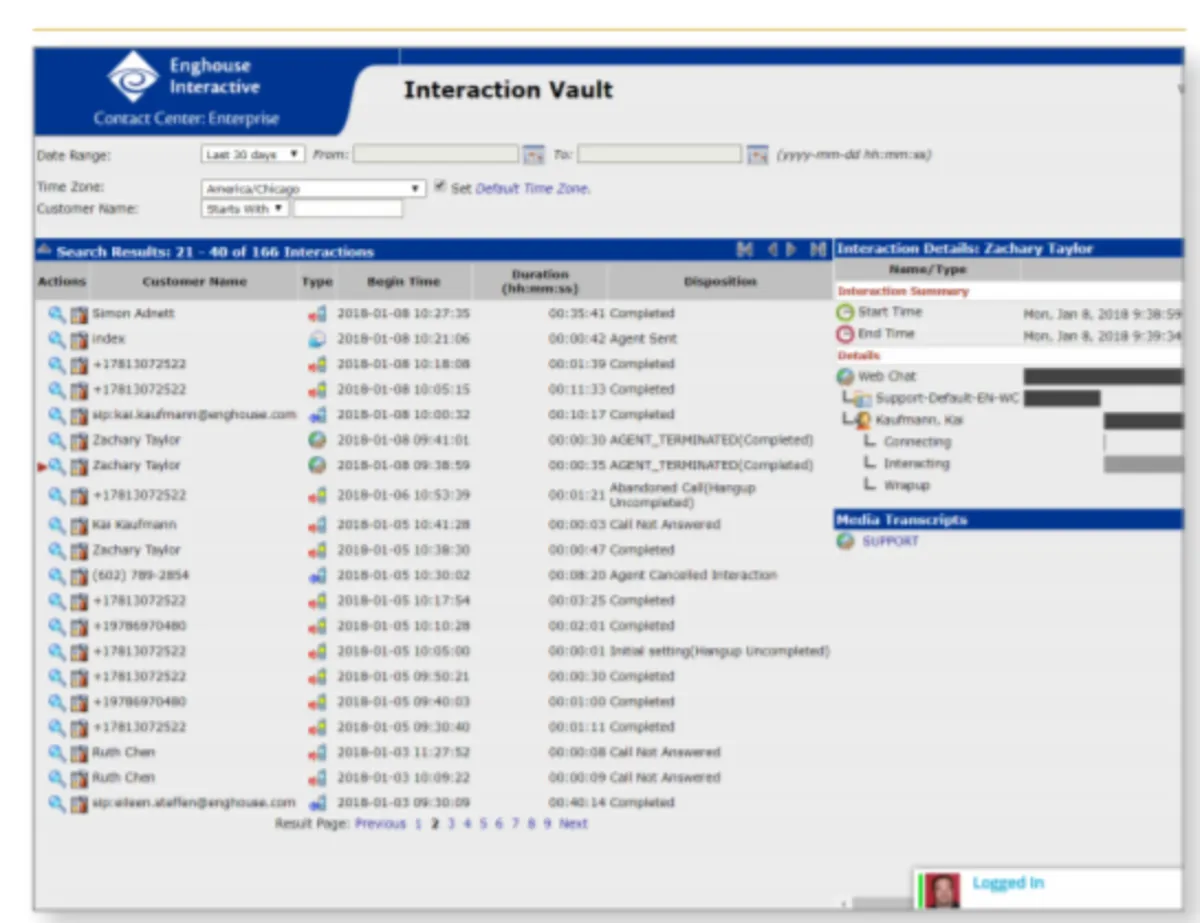Go to last results page icon

point(818,250)
